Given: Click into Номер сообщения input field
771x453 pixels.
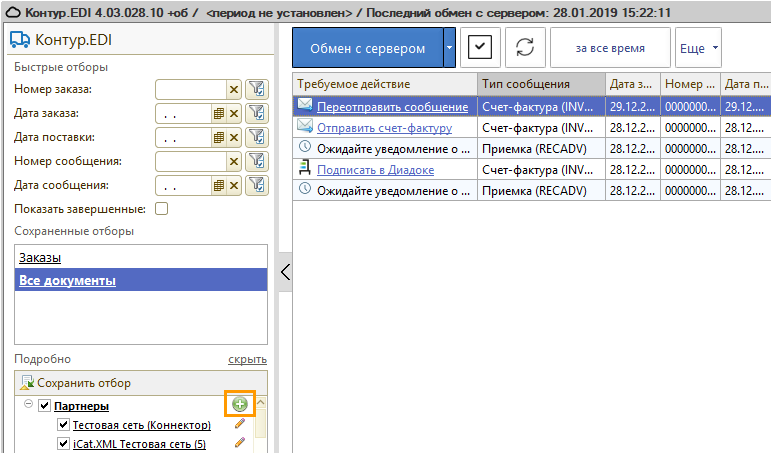Looking at the screenshot, I should pyautogui.click(x=191, y=161).
